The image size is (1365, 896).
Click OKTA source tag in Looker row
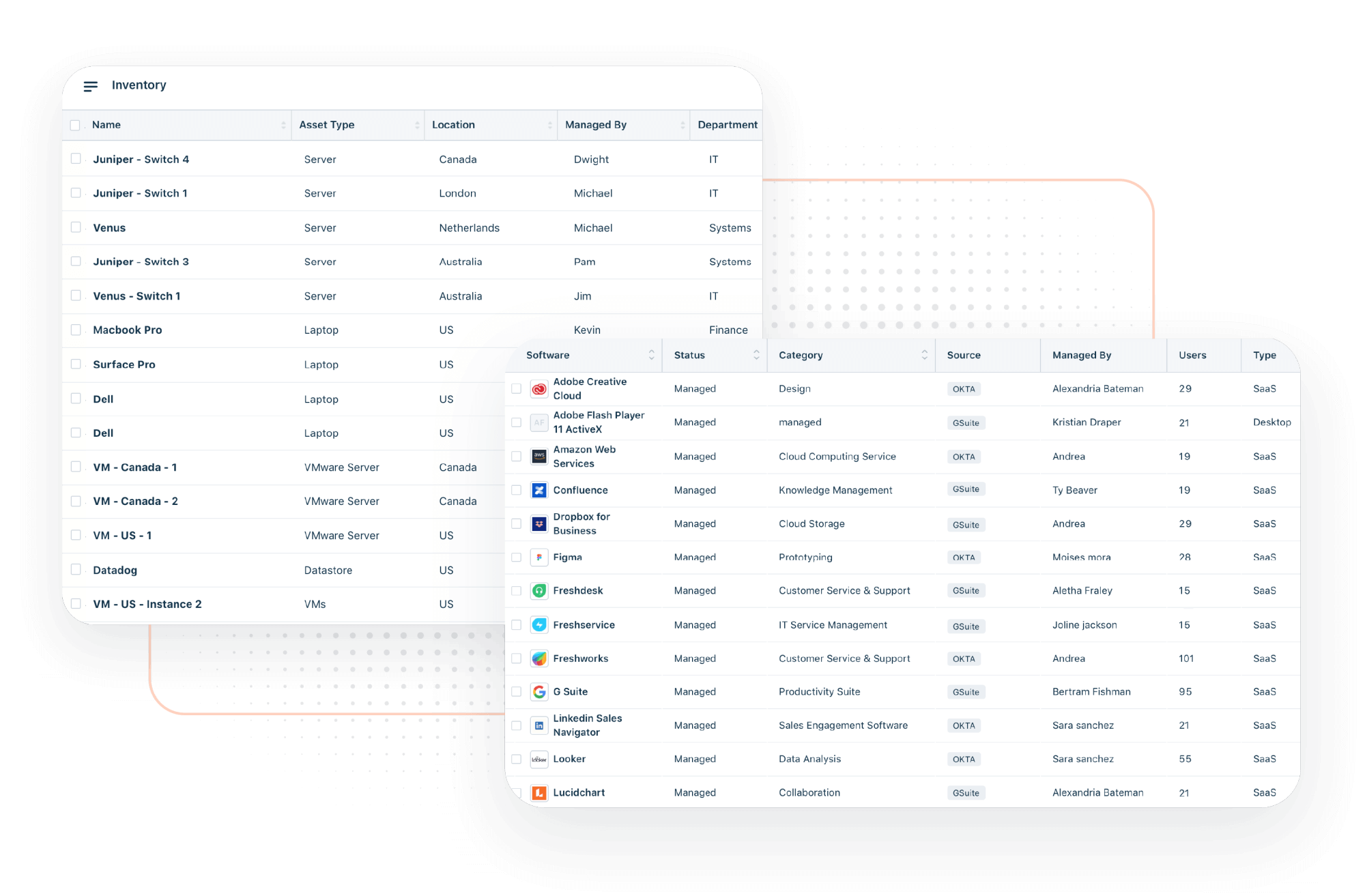tap(964, 760)
